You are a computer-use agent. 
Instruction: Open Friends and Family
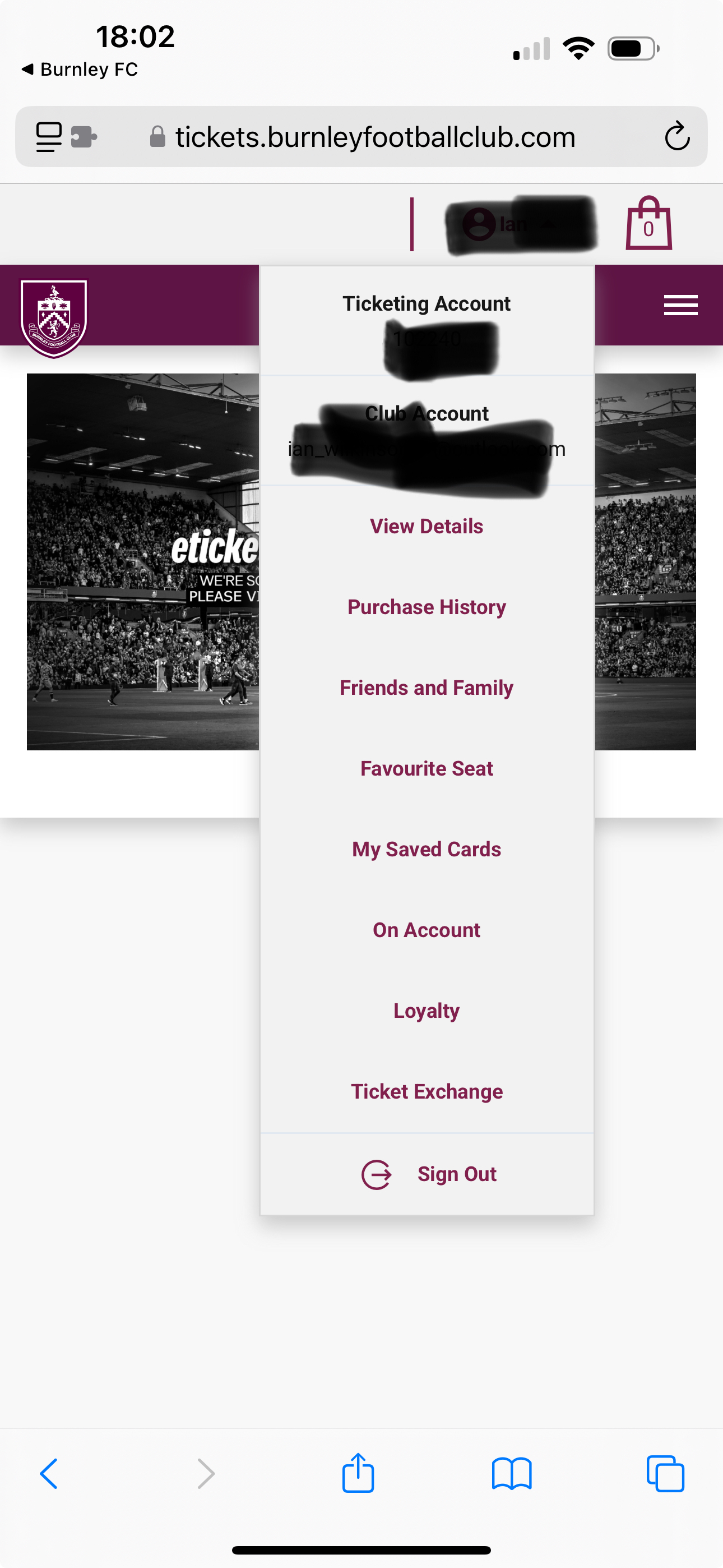tap(427, 688)
